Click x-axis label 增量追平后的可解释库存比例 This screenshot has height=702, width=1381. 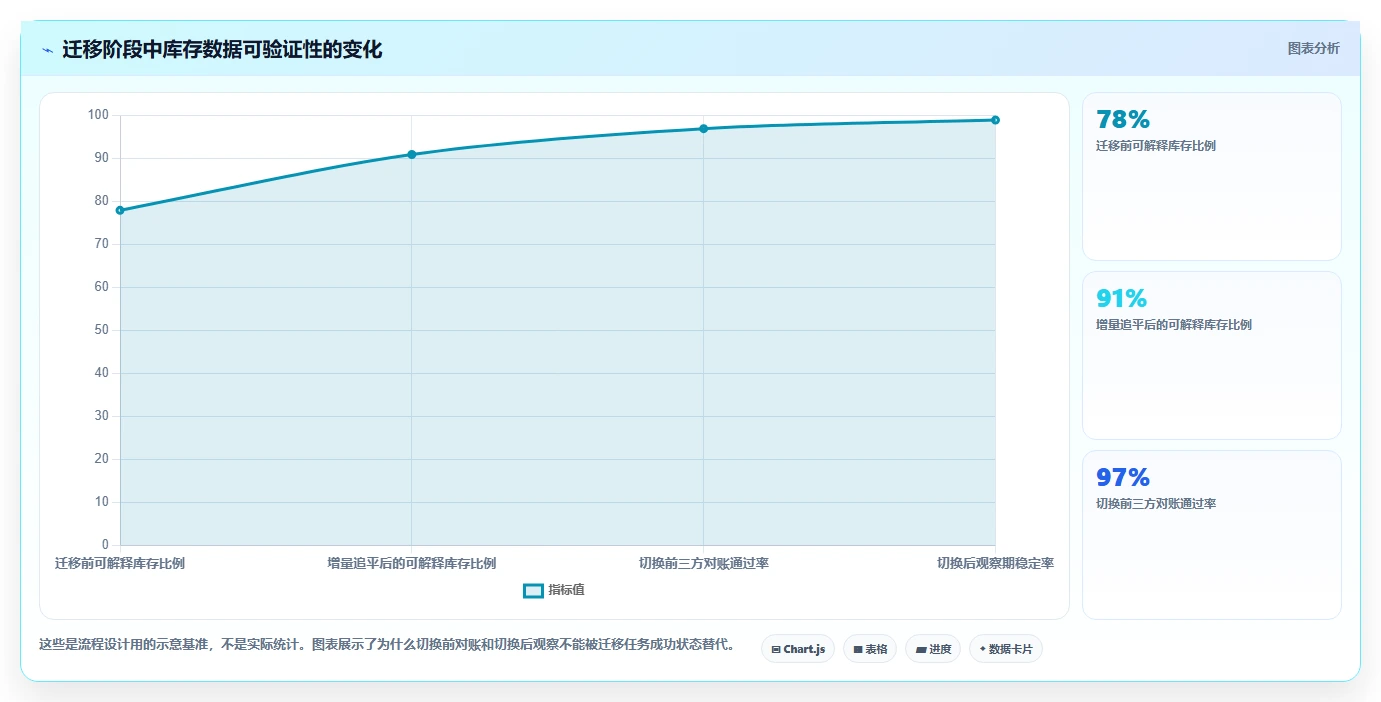click(x=411, y=563)
